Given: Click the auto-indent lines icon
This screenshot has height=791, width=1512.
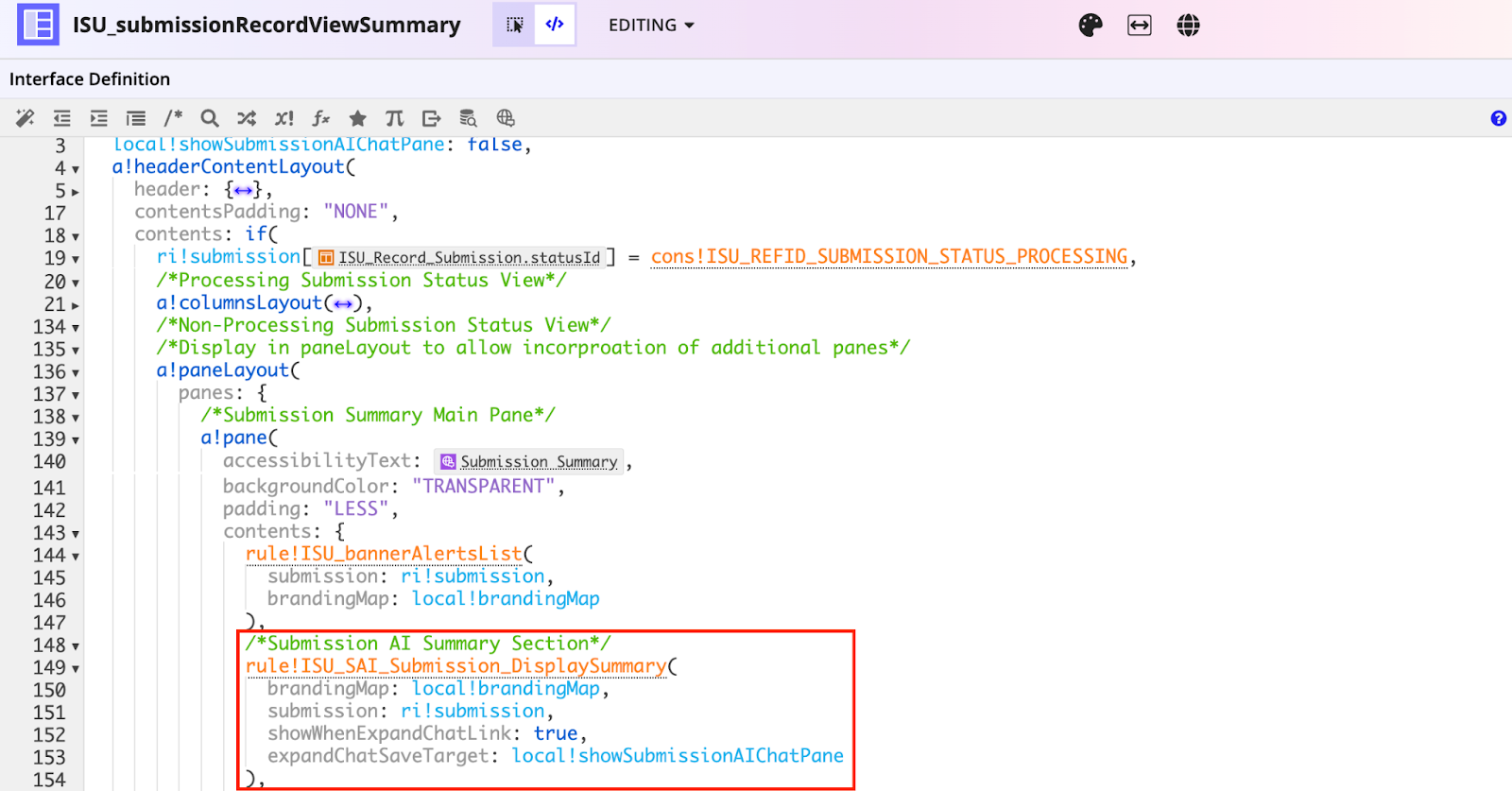Looking at the screenshot, I should click(x=136, y=118).
